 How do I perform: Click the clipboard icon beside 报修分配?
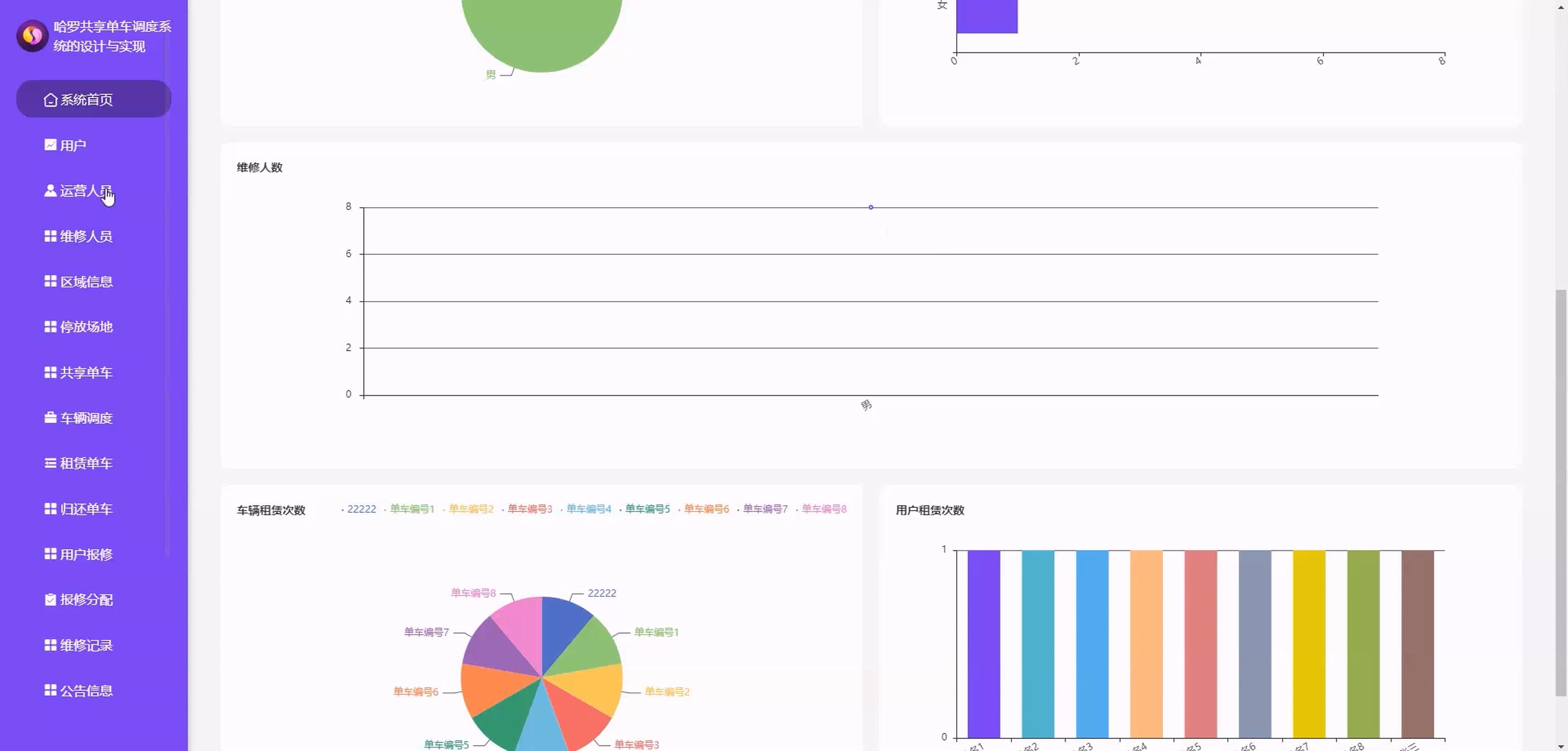tap(50, 600)
